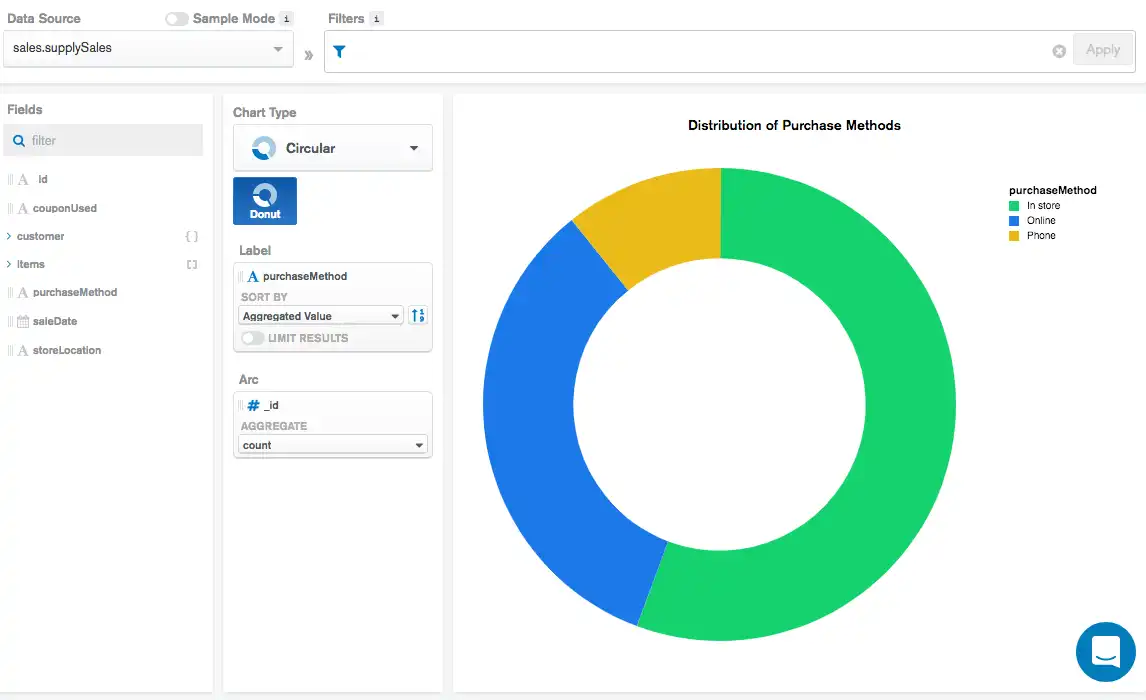The width and height of the screenshot is (1146, 700).
Task: Clear the filter bar with the X button
Action: pos(1059,52)
